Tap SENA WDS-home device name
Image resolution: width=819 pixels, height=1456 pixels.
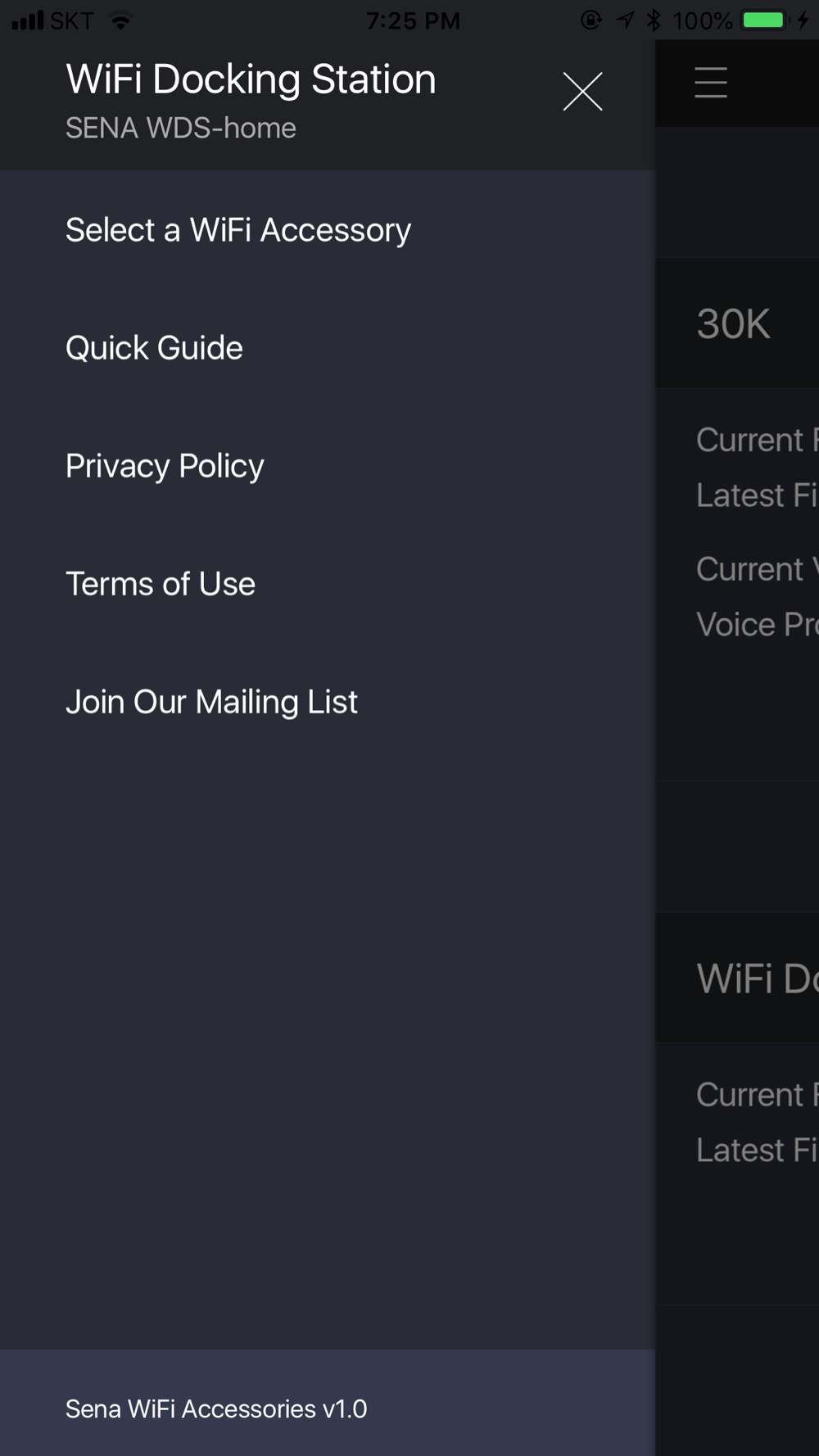click(x=180, y=129)
